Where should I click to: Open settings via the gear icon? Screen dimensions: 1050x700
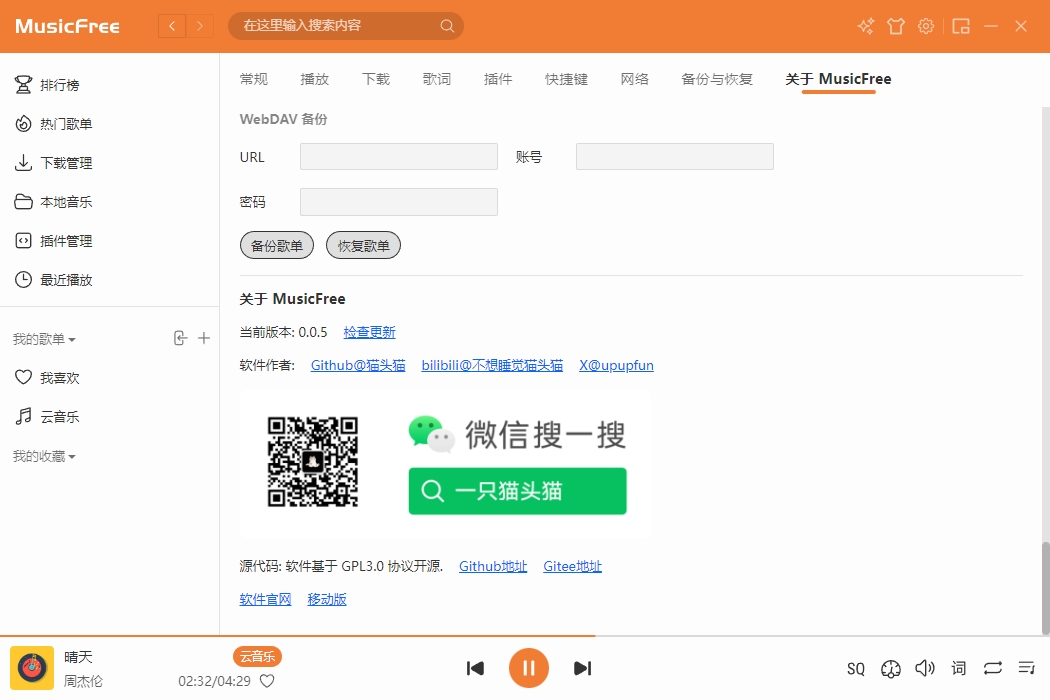(926, 26)
